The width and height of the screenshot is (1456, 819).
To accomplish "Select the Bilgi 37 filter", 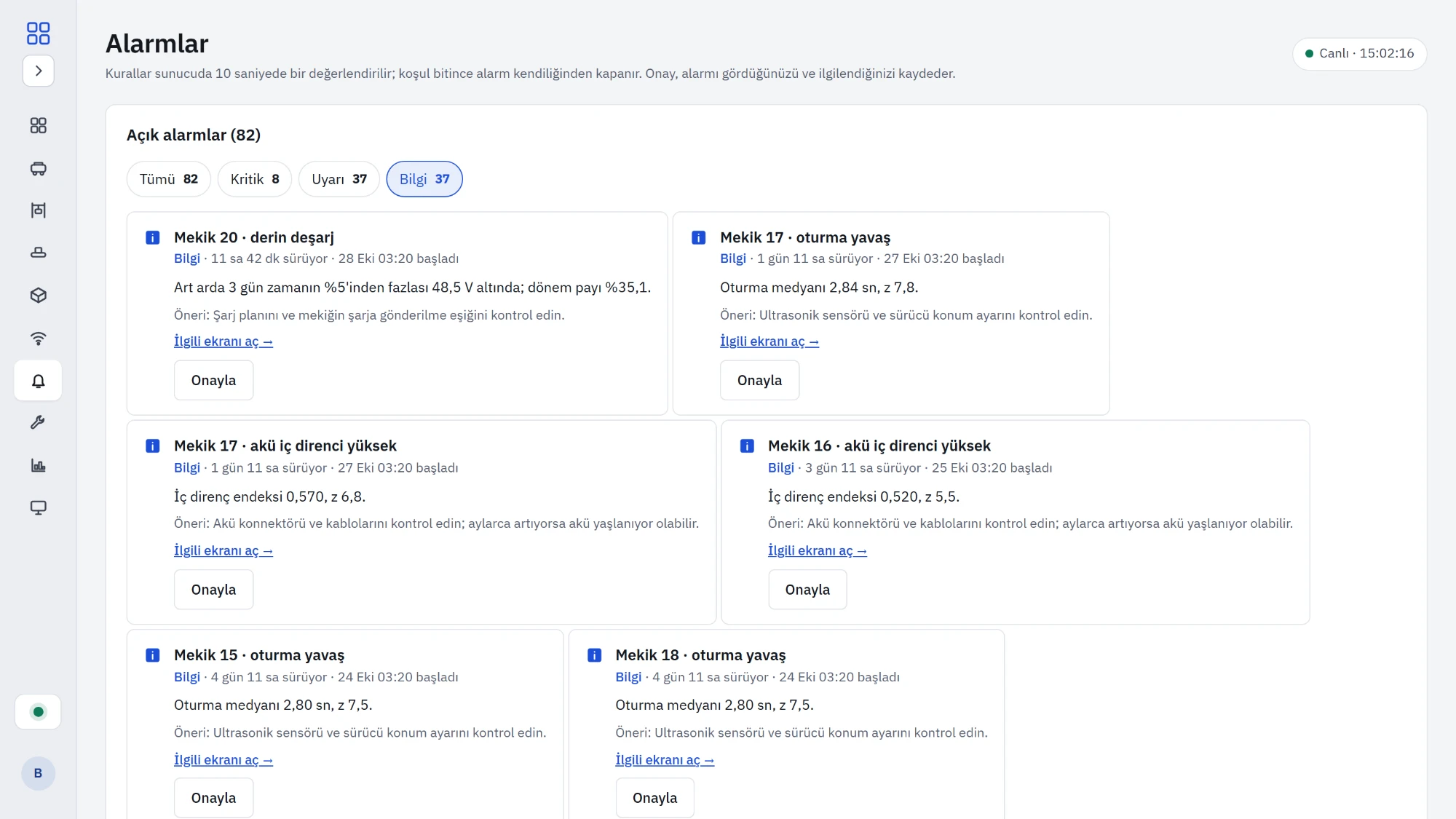I will [424, 179].
